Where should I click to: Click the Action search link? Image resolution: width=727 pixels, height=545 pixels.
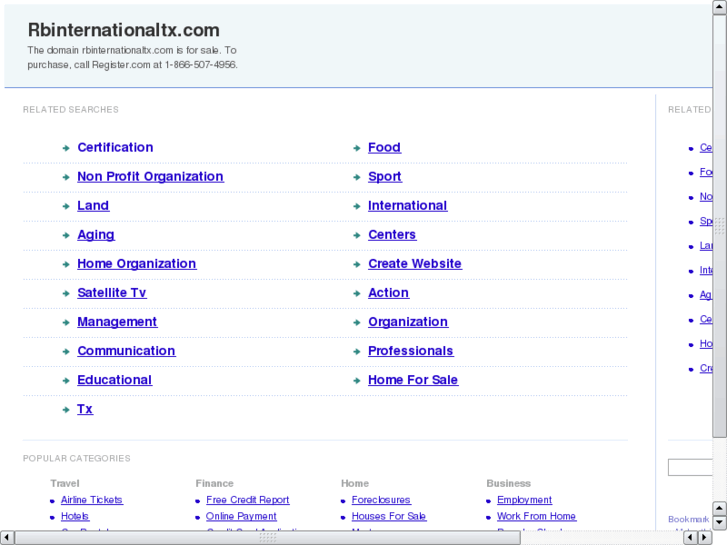click(388, 293)
